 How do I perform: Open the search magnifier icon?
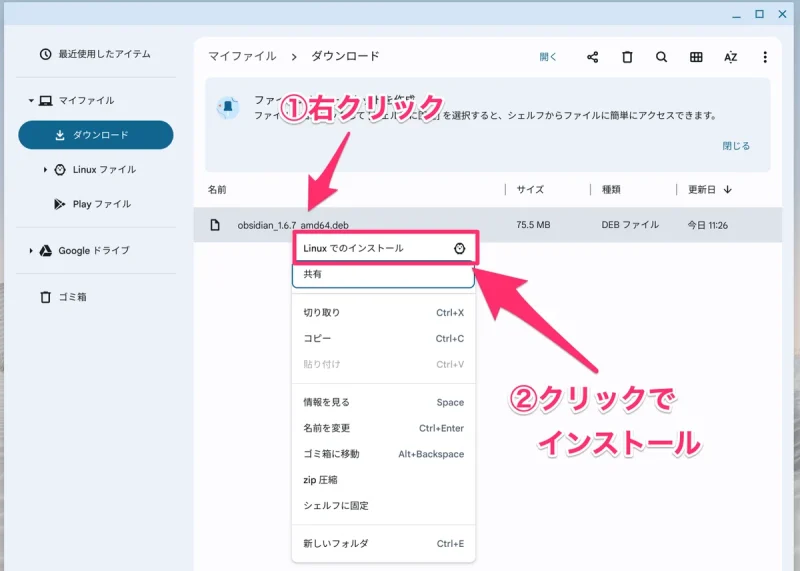tap(661, 57)
